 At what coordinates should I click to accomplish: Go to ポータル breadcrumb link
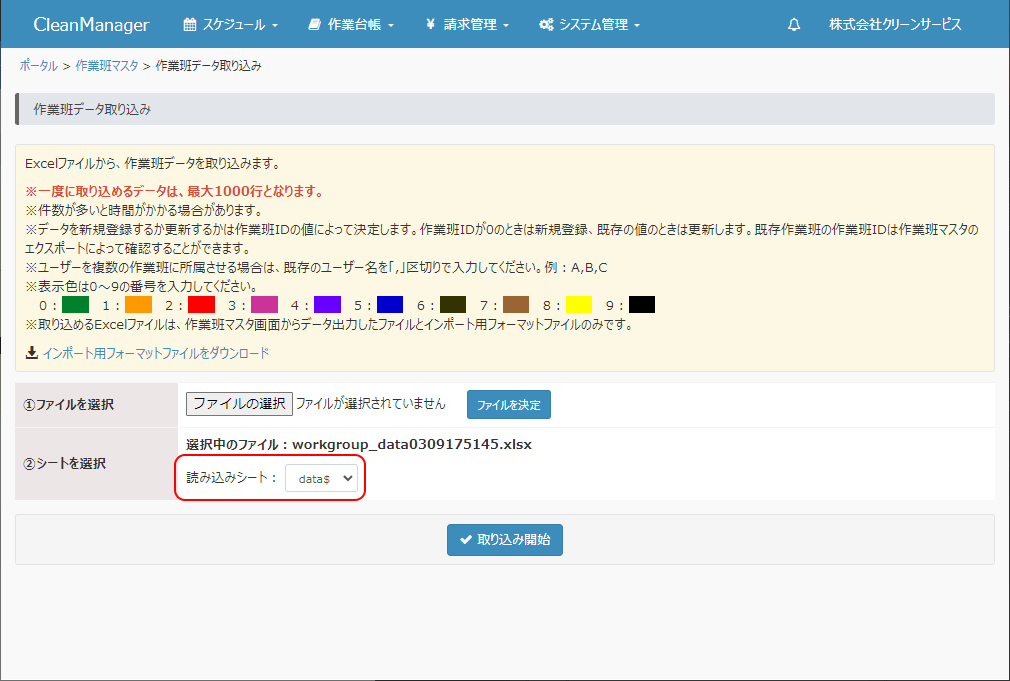coord(38,65)
